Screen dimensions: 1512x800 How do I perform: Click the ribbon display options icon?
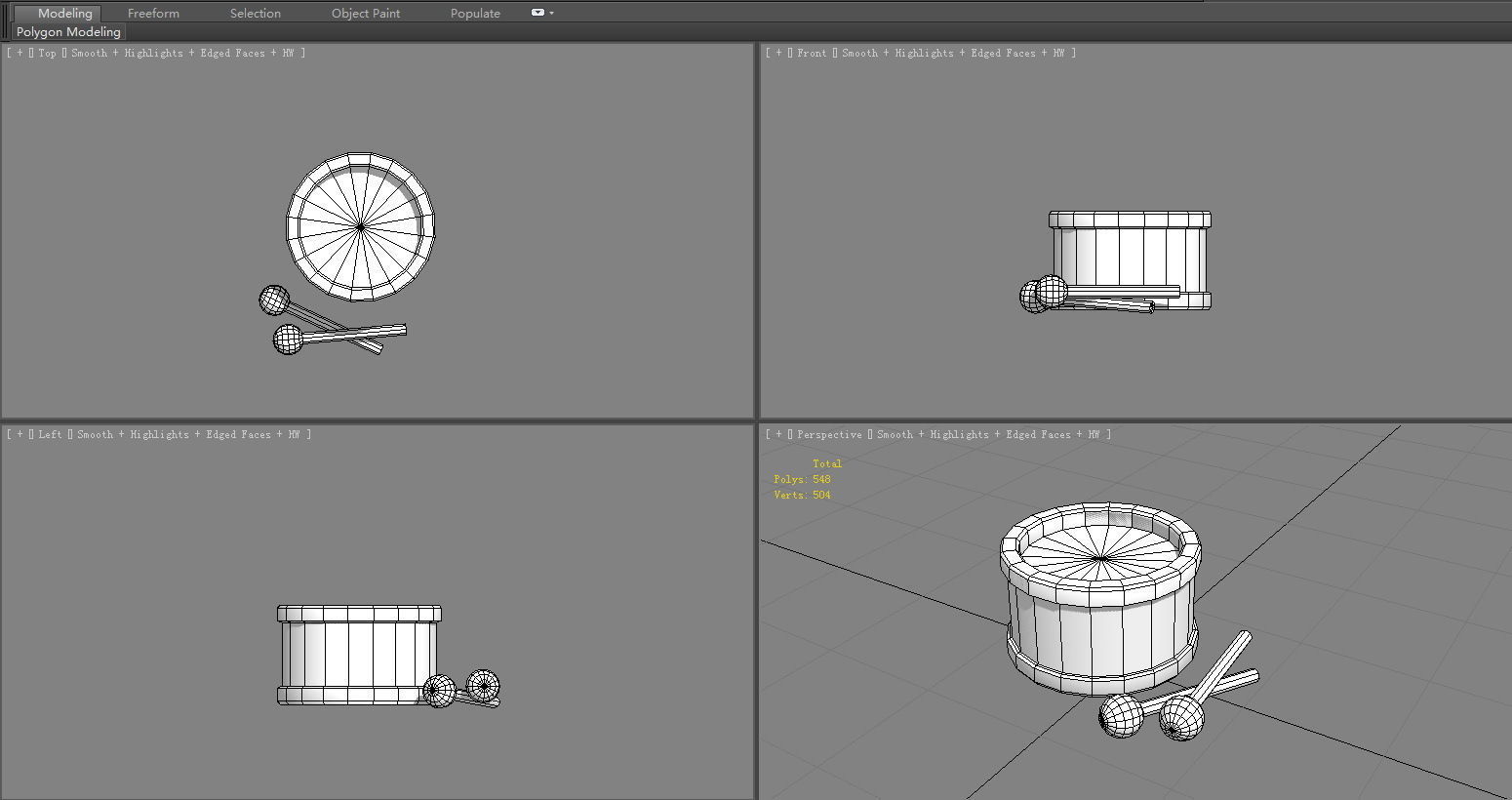[537, 13]
